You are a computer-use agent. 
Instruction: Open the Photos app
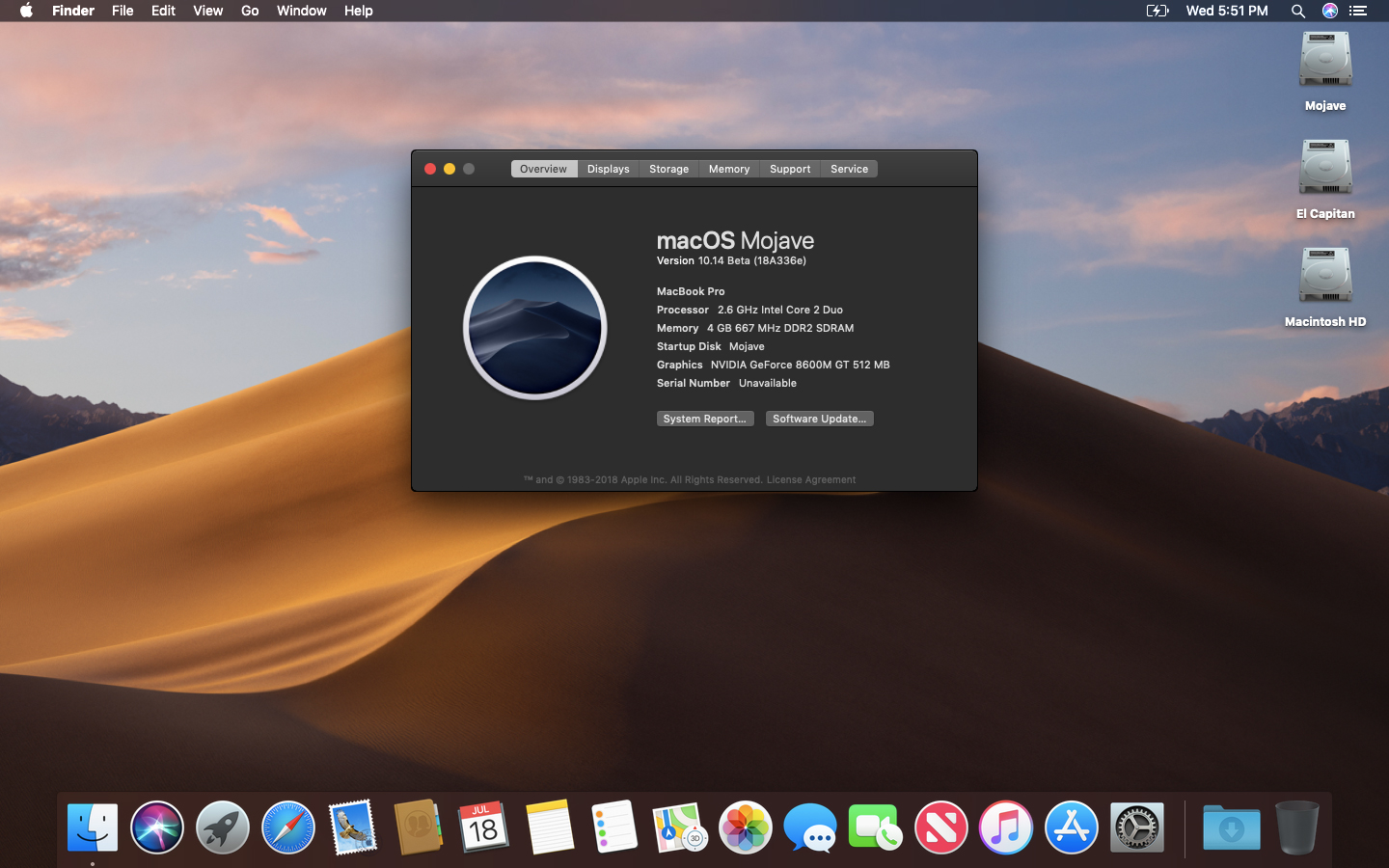745,827
